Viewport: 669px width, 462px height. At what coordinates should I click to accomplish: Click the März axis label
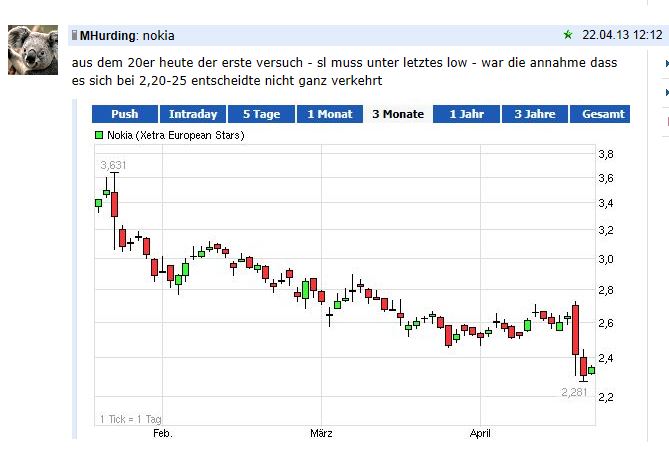(x=321, y=433)
